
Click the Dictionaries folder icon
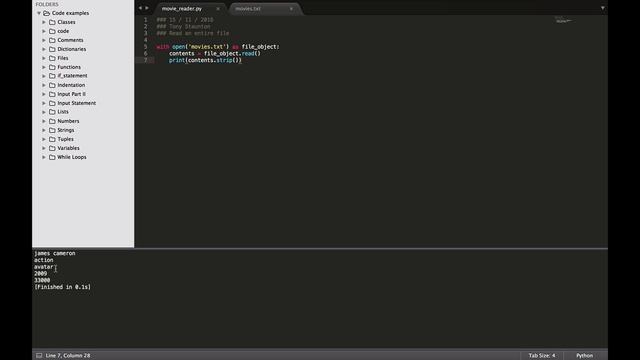point(52,49)
